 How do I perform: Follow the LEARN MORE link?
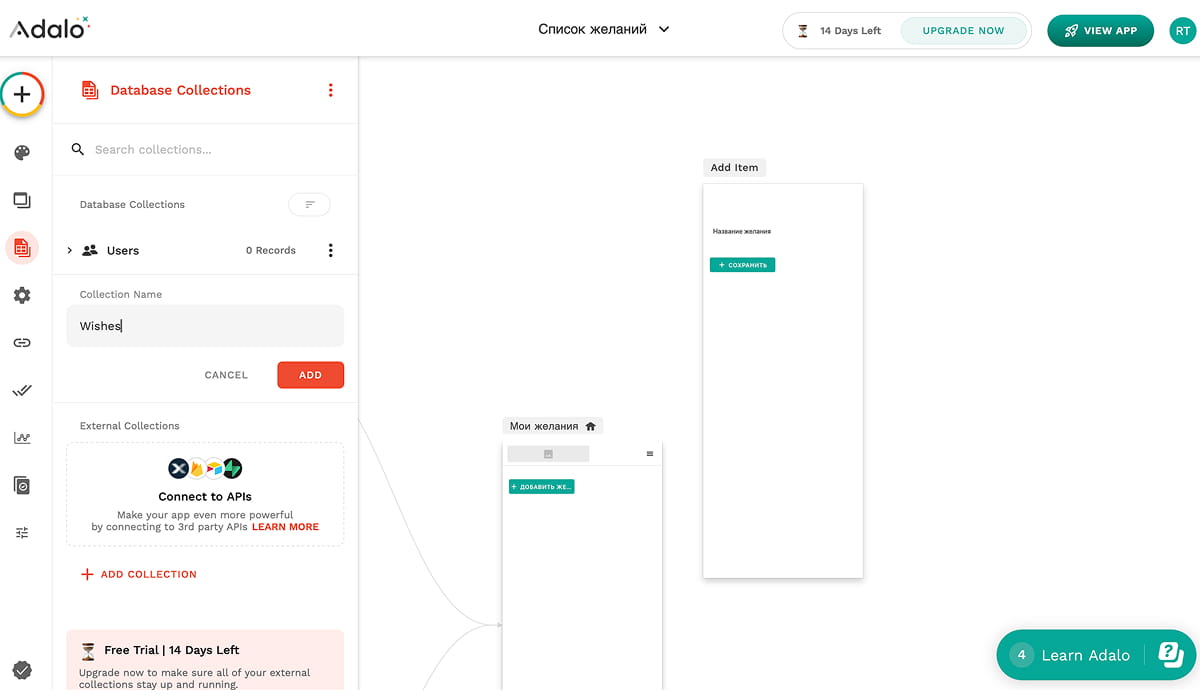pos(285,527)
